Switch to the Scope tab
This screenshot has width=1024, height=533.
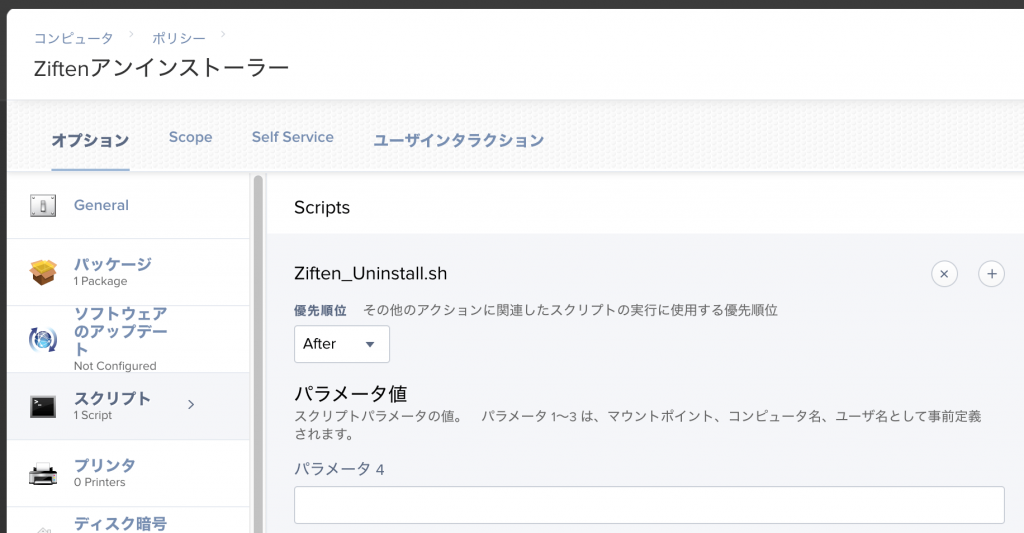[190, 137]
